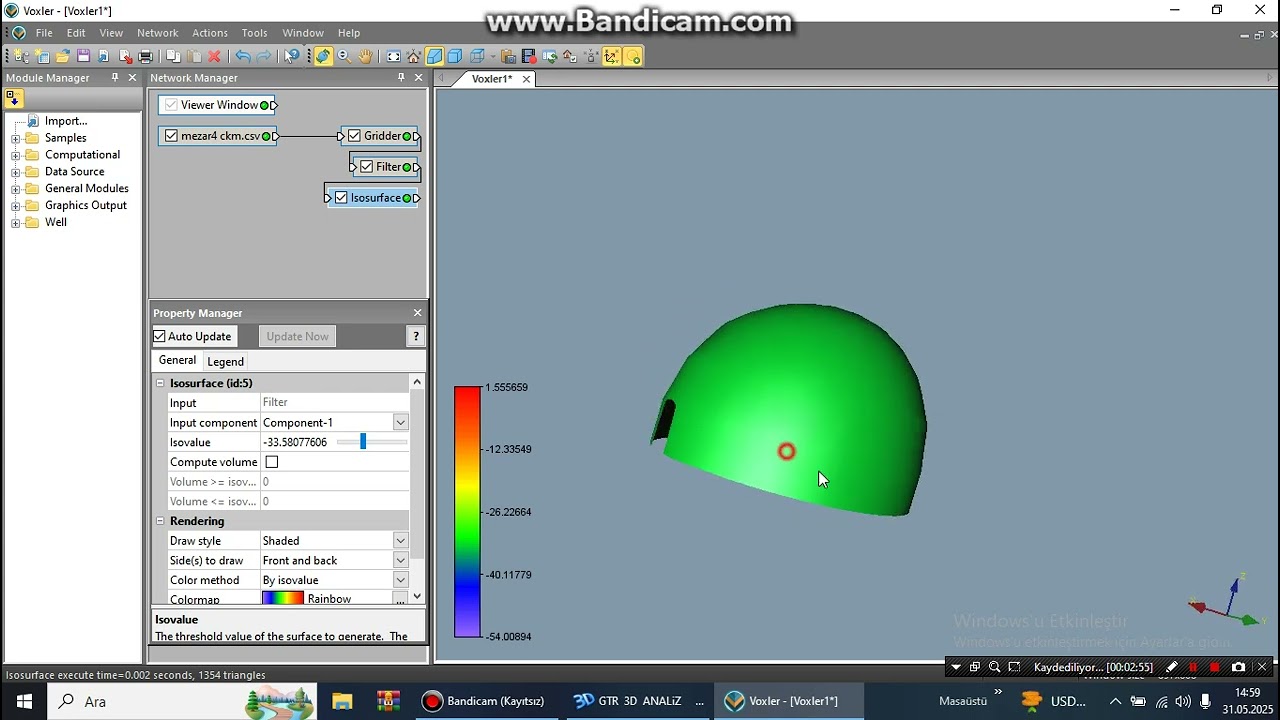Expand the Data Source folder
The height and width of the screenshot is (720, 1280).
click(16, 172)
